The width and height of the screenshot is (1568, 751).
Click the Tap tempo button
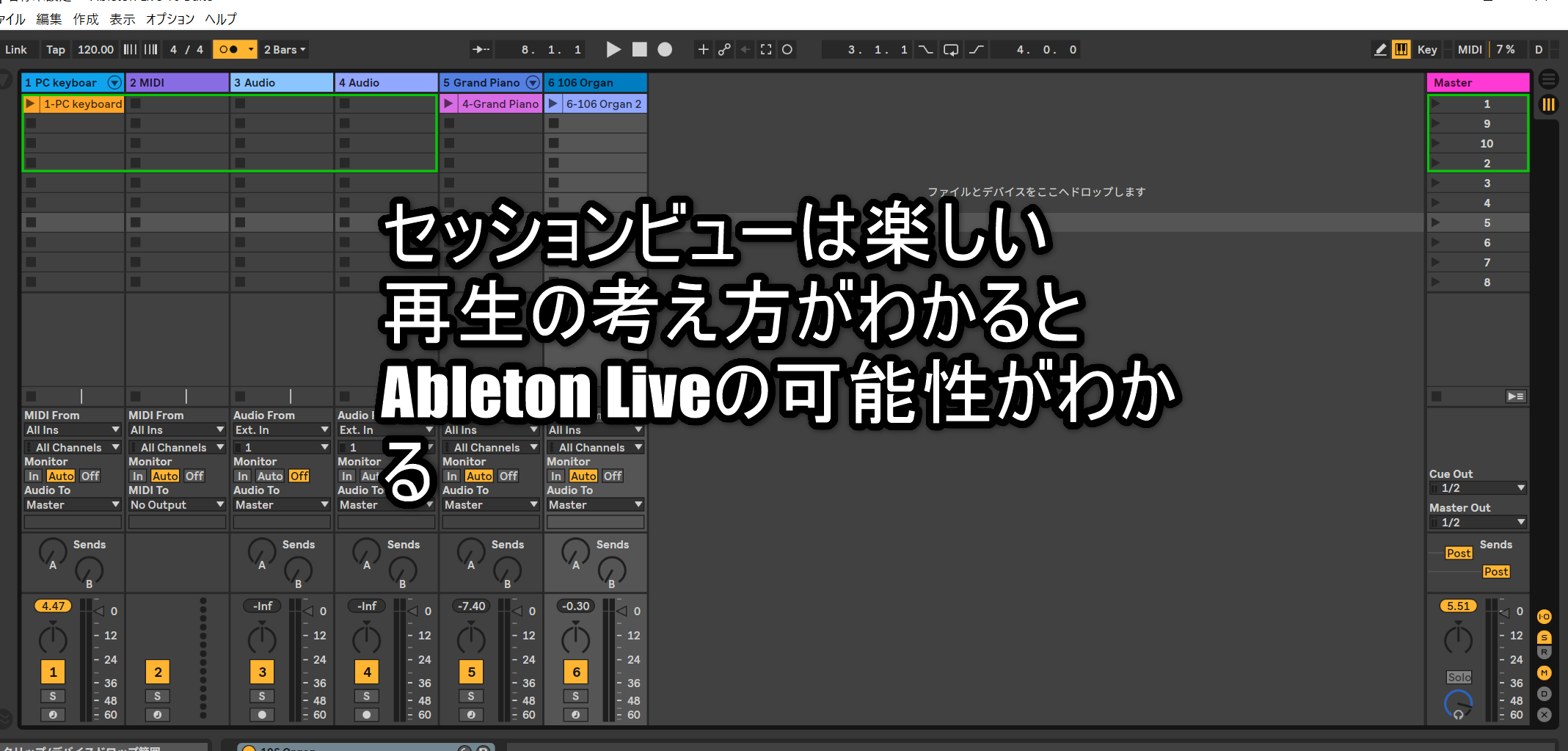pyautogui.click(x=55, y=49)
